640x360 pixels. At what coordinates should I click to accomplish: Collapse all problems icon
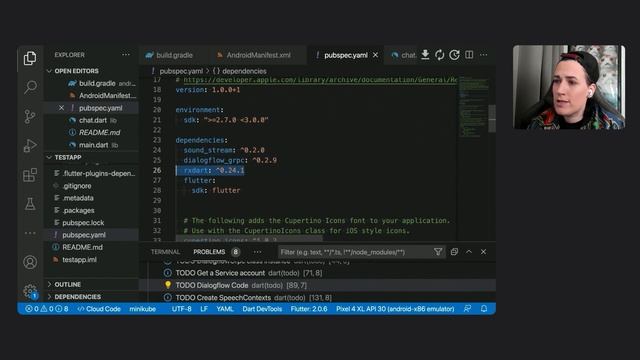click(x=454, y=252)
